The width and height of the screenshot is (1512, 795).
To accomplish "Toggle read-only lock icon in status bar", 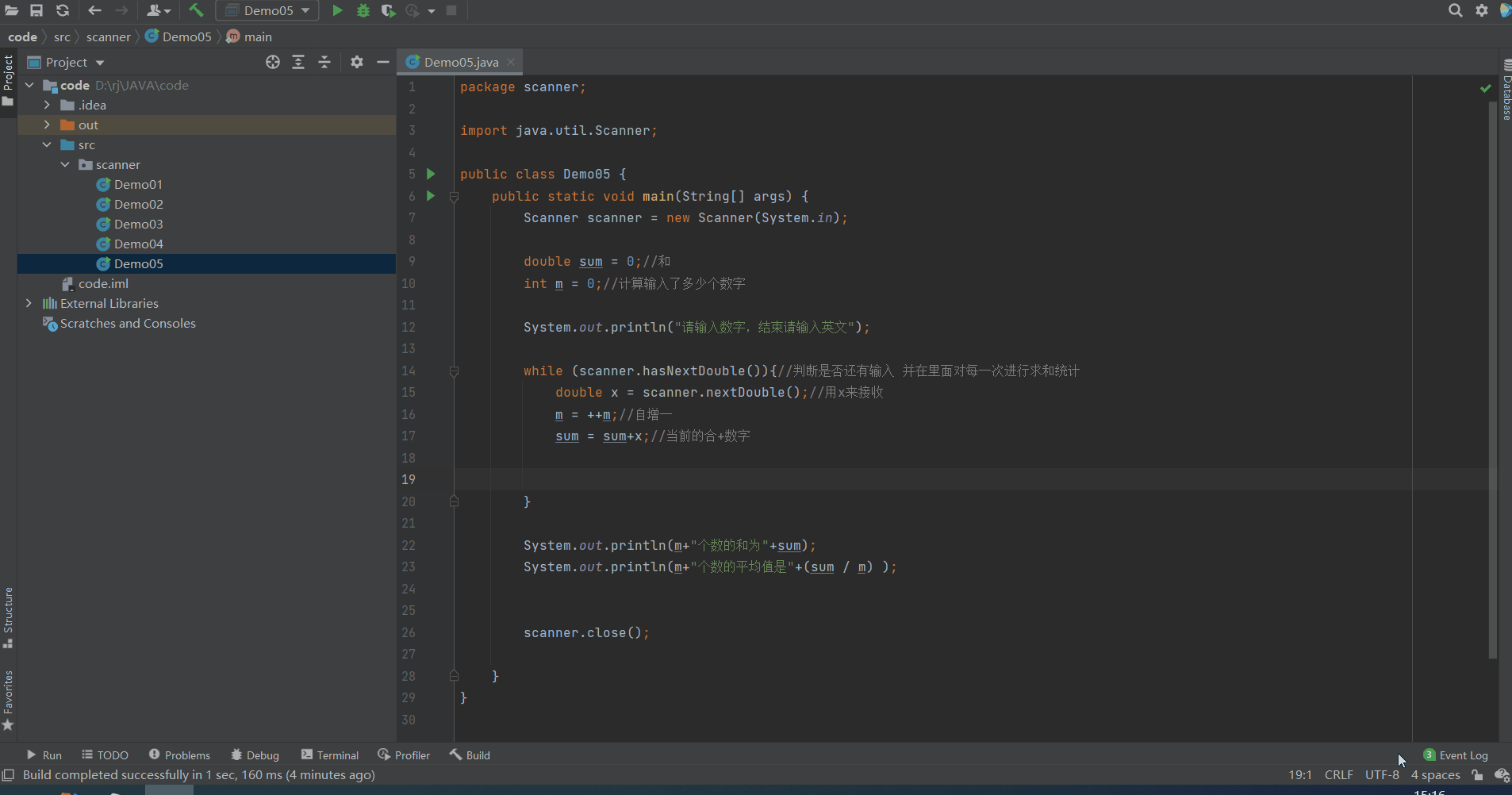I will pyautogui.click(x=1477, y=775).
